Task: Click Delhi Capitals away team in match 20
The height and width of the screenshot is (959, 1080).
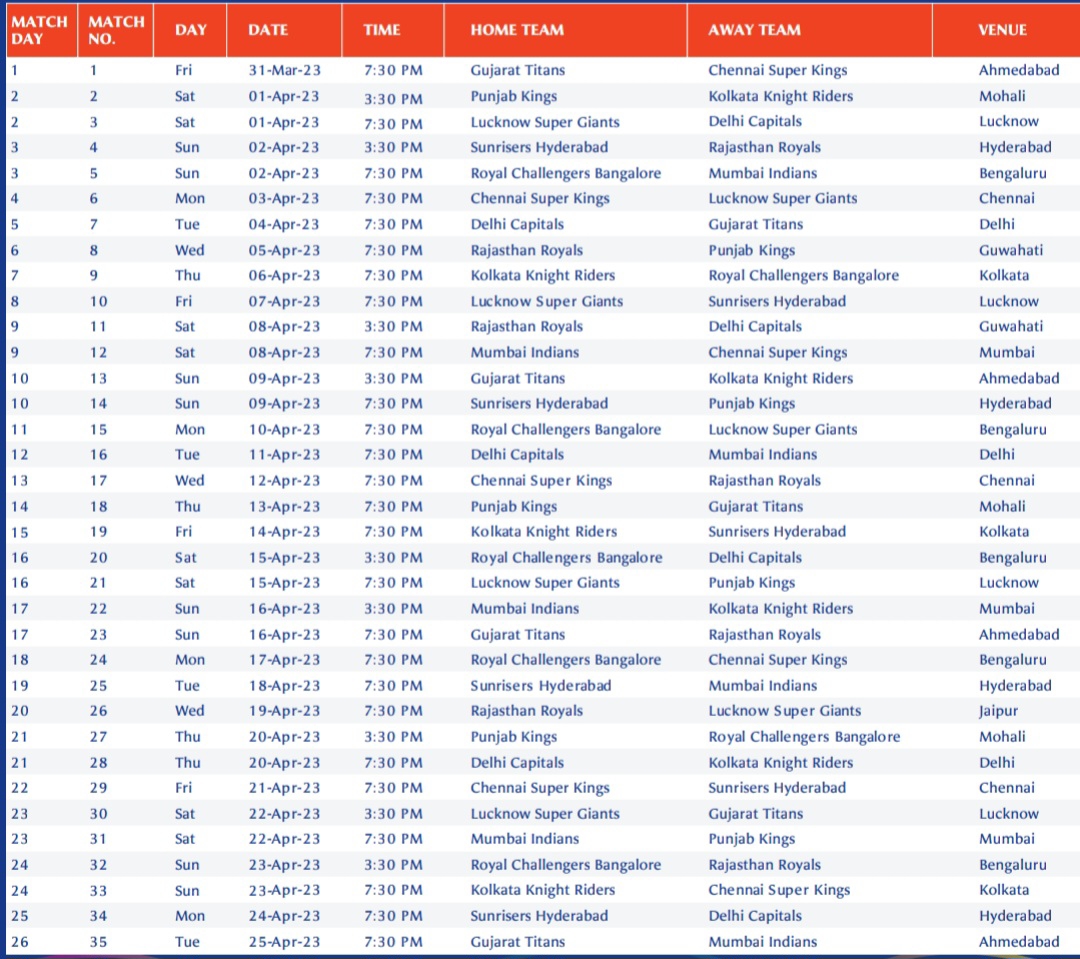Action: click(x=755, y=557)
